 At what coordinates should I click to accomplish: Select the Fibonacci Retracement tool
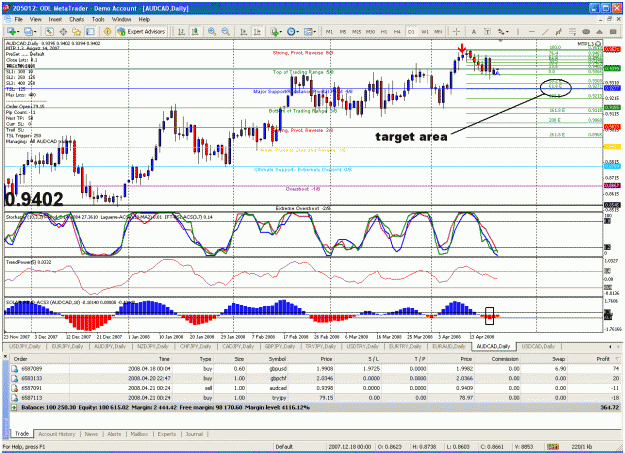tap(572, 32)
